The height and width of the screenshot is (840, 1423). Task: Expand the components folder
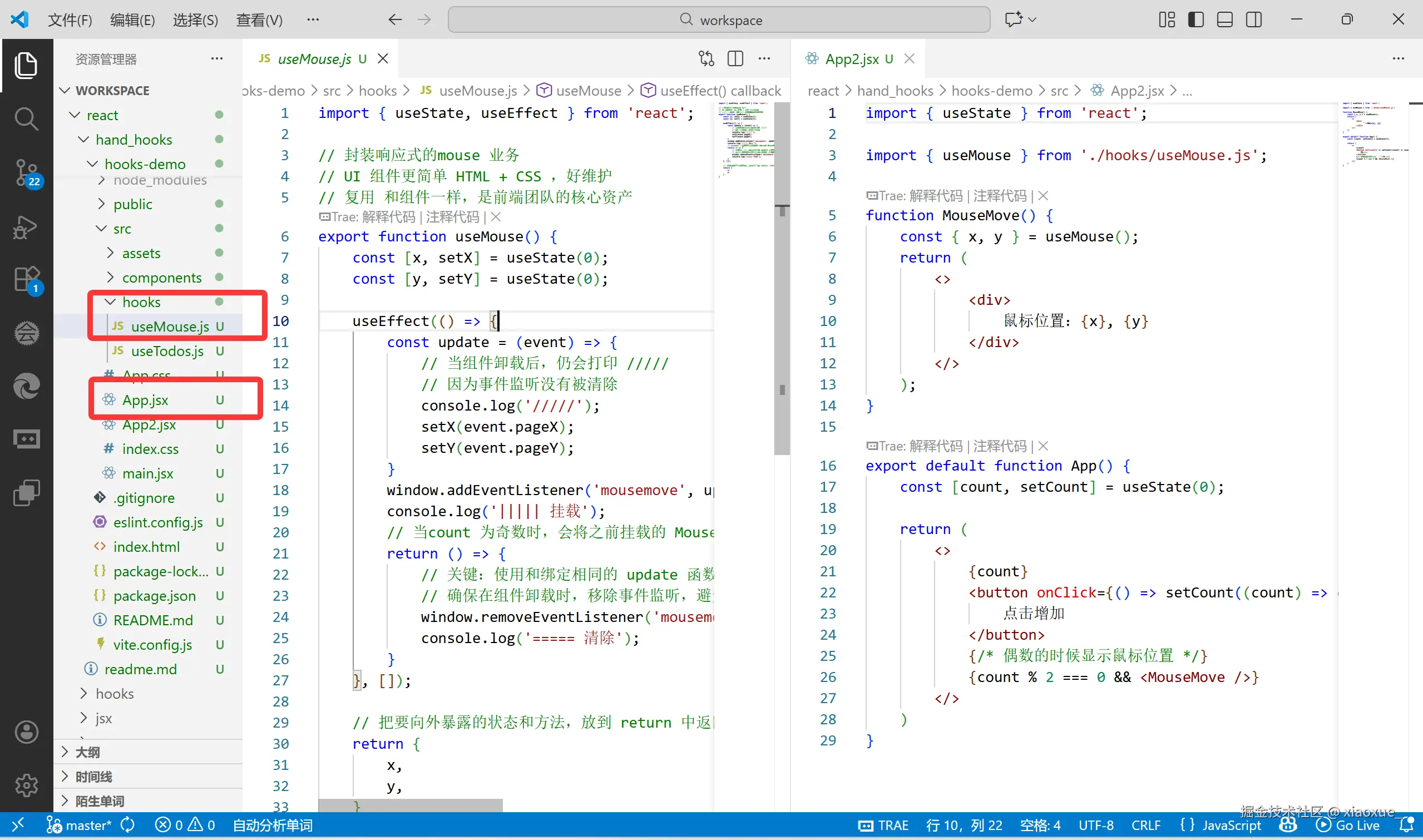click(x=161, y=278)
